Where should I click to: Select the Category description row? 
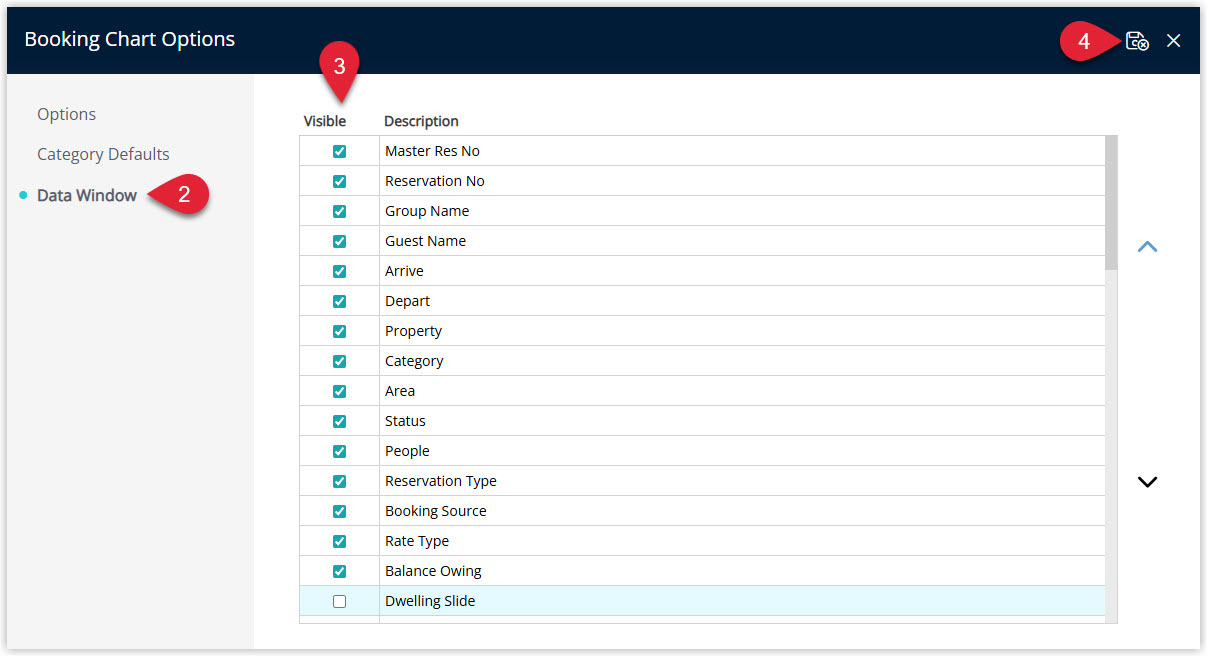(742, 361)
